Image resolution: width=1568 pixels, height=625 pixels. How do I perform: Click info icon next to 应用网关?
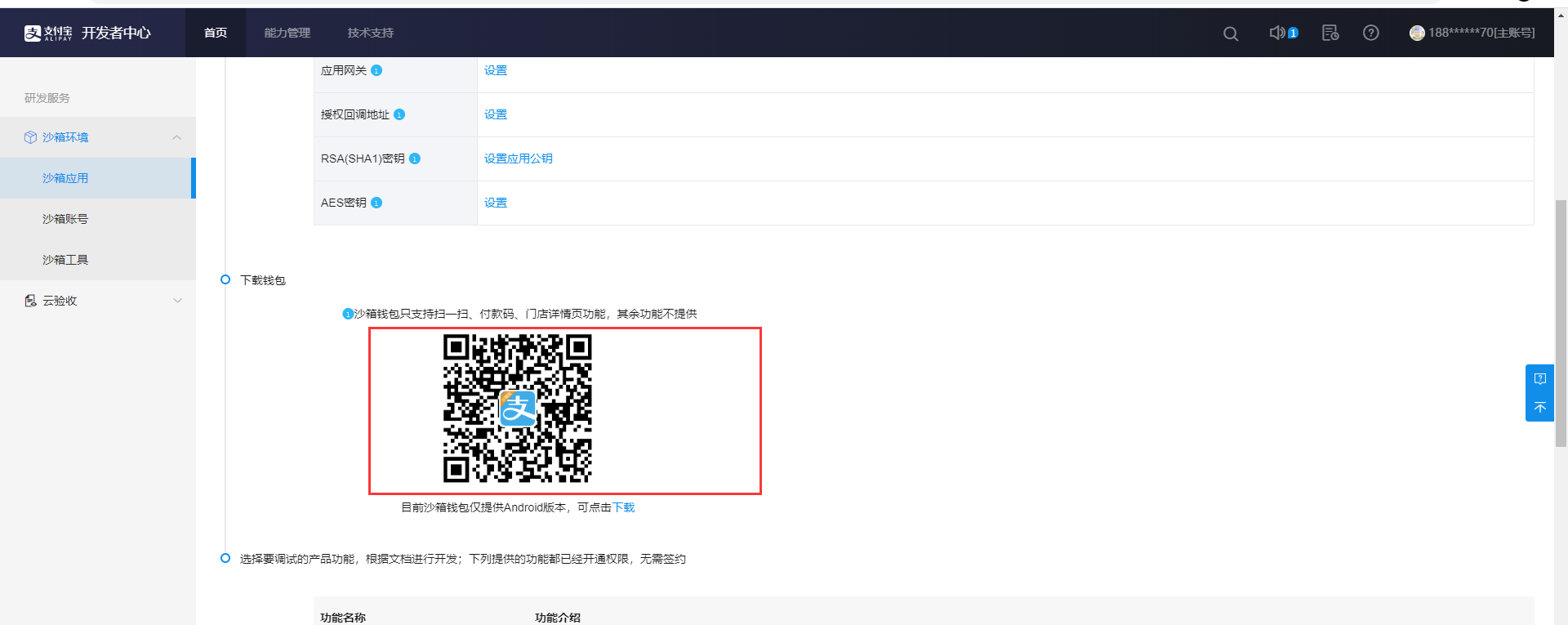(376, 70)
